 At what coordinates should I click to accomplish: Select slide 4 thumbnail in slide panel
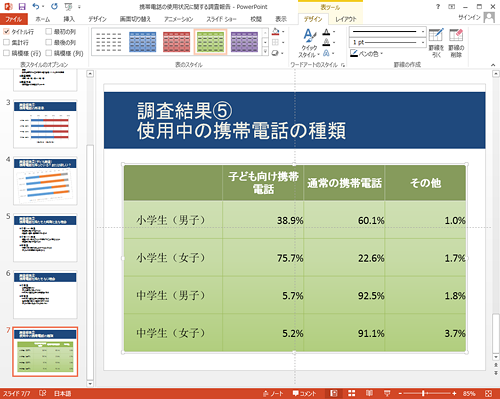click(45, 181)
